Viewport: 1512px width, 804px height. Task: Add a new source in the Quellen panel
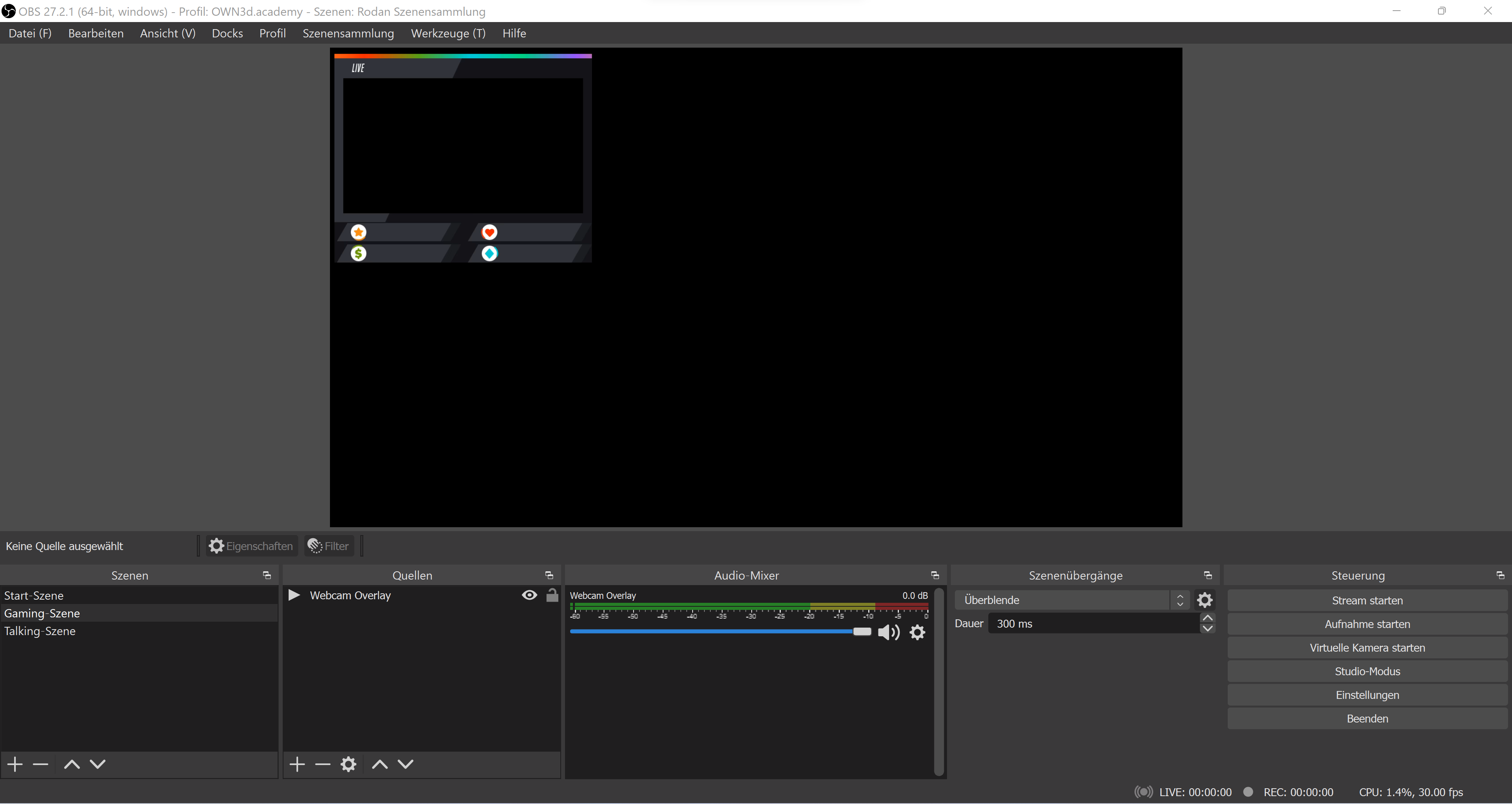[296, 763]
